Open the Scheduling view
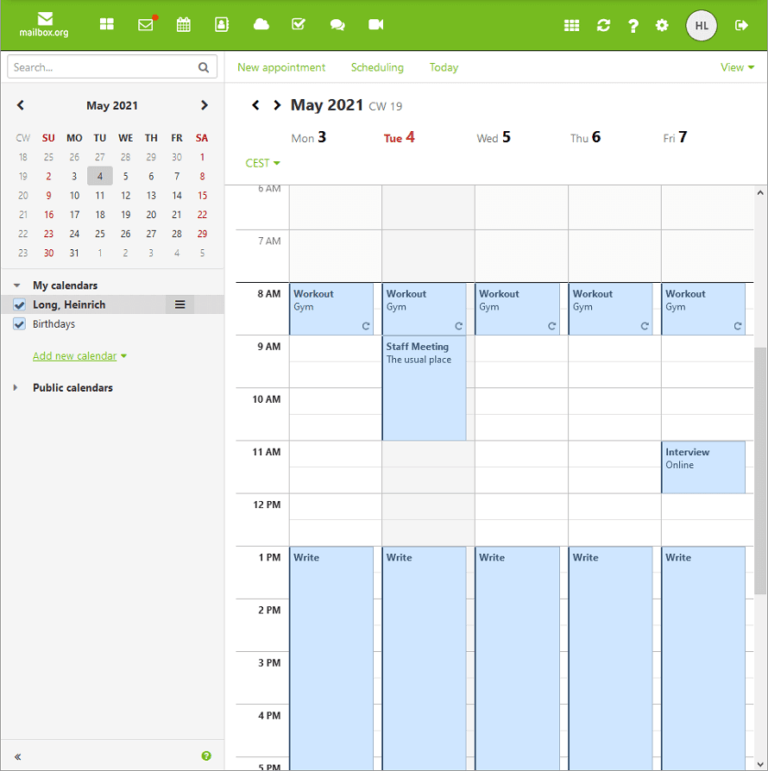 tap(377, 68)
